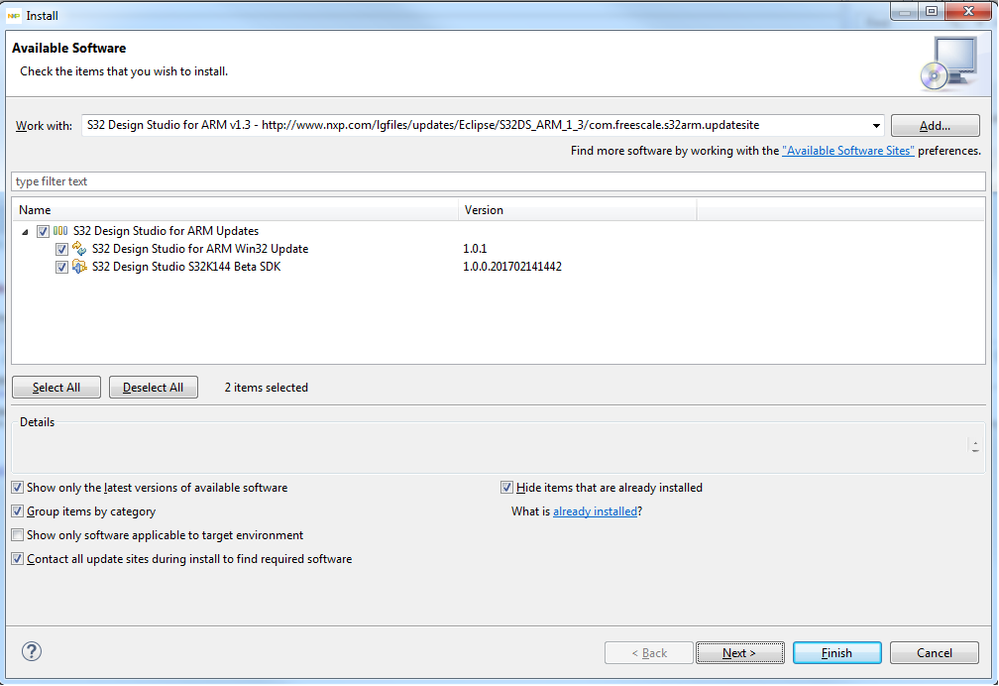Click the Finish button
Screen dimensions: 999x686
click(x=837, y=653)
